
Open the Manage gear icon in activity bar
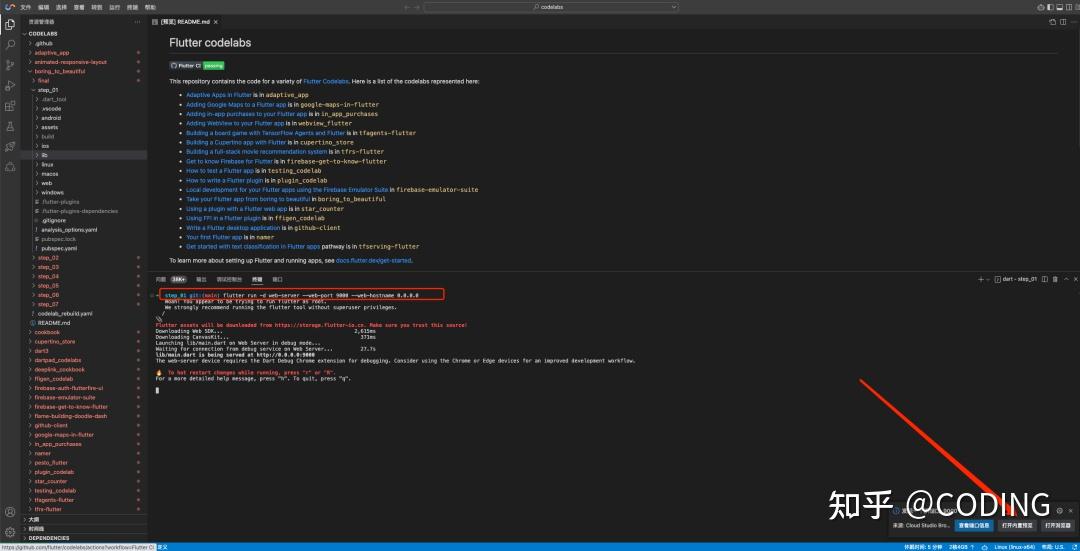(x=10, y=532)
